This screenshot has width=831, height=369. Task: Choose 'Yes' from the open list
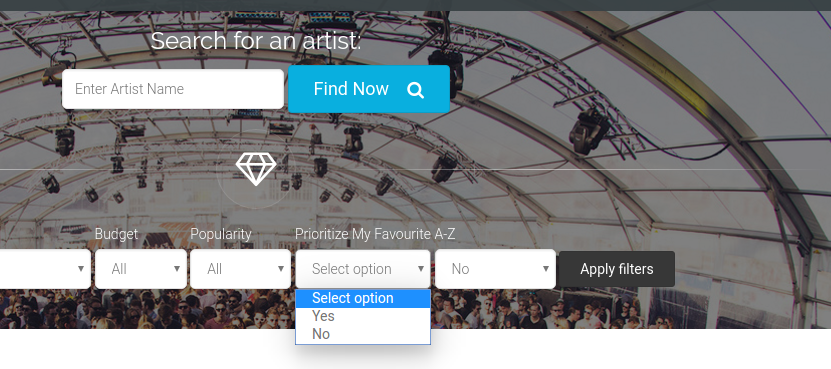click(x=363, y=316)
